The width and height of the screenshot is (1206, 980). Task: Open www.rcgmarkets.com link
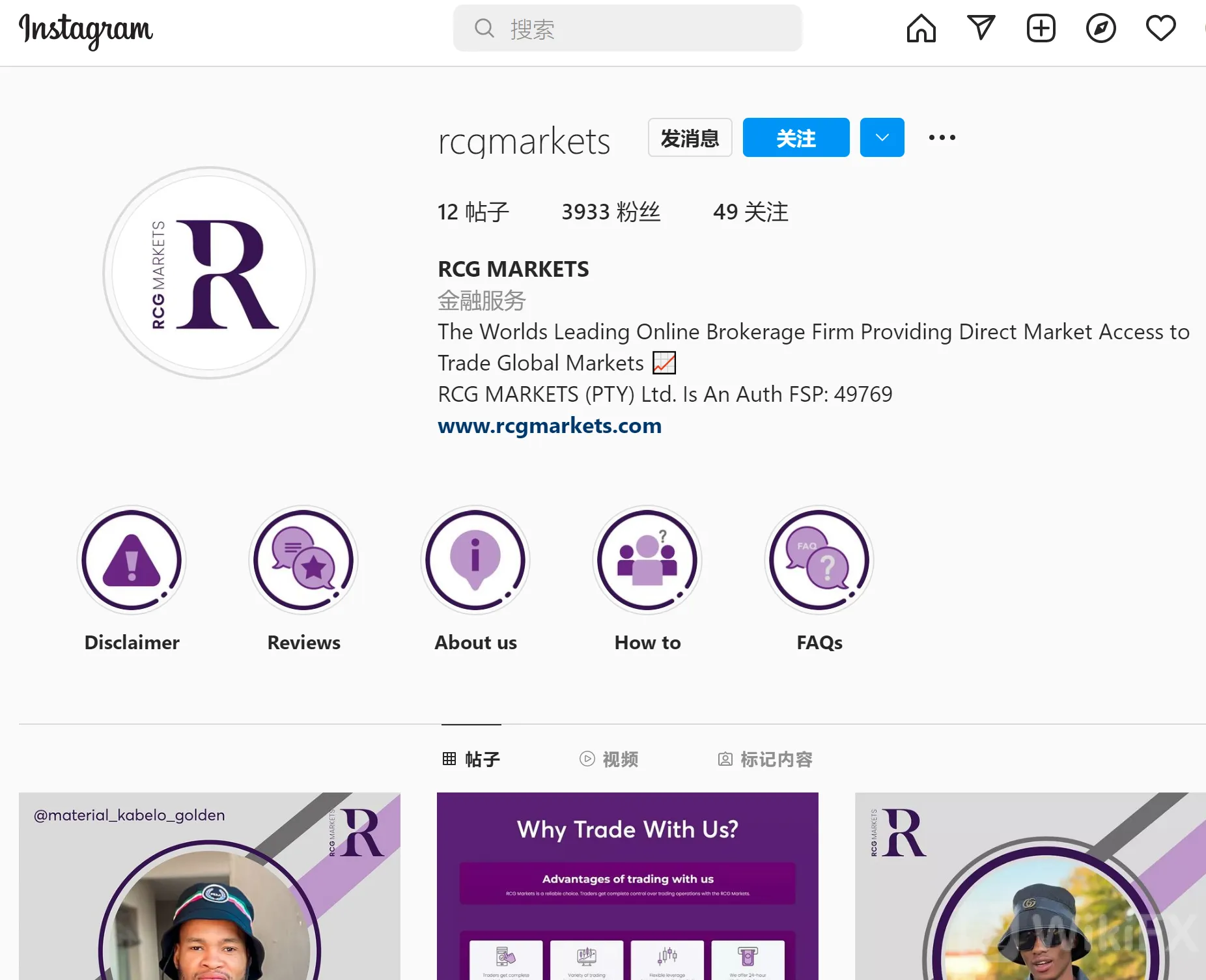(x=550, y=426)
